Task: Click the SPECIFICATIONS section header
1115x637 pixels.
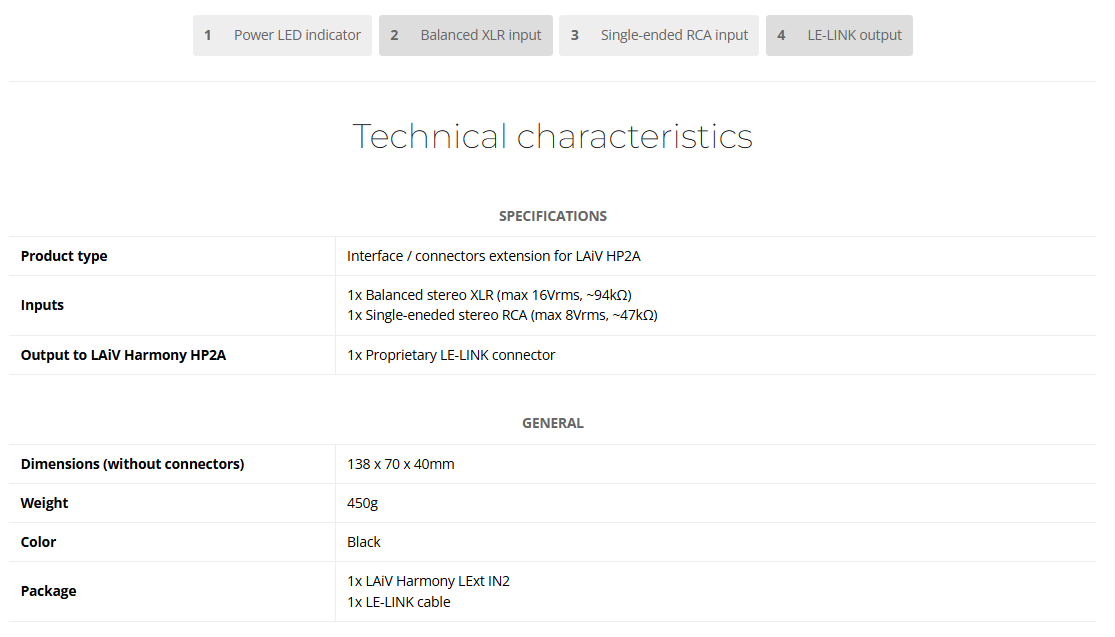Action: 553,216
